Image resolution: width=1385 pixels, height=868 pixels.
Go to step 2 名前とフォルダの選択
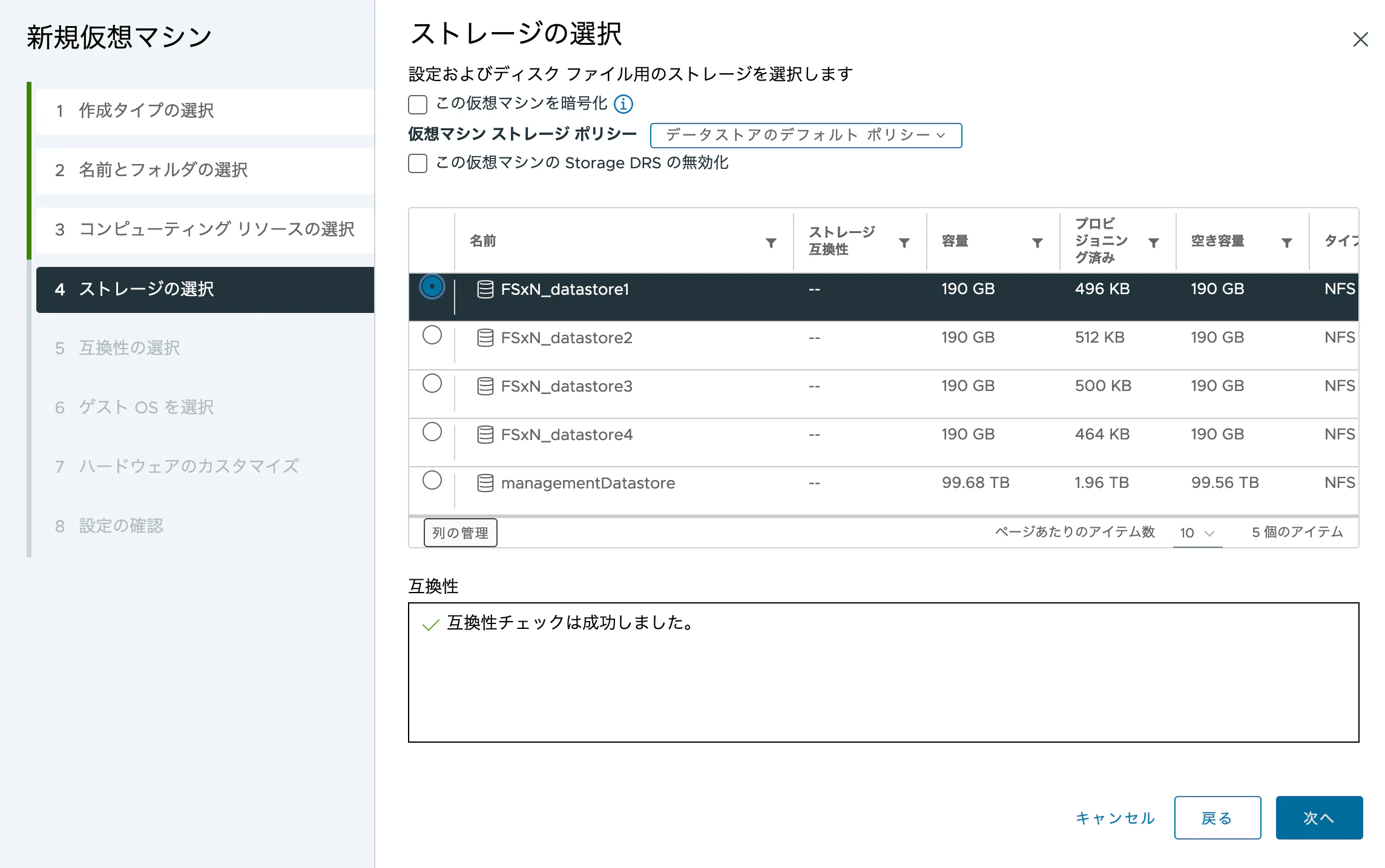[x=163, y=170]
